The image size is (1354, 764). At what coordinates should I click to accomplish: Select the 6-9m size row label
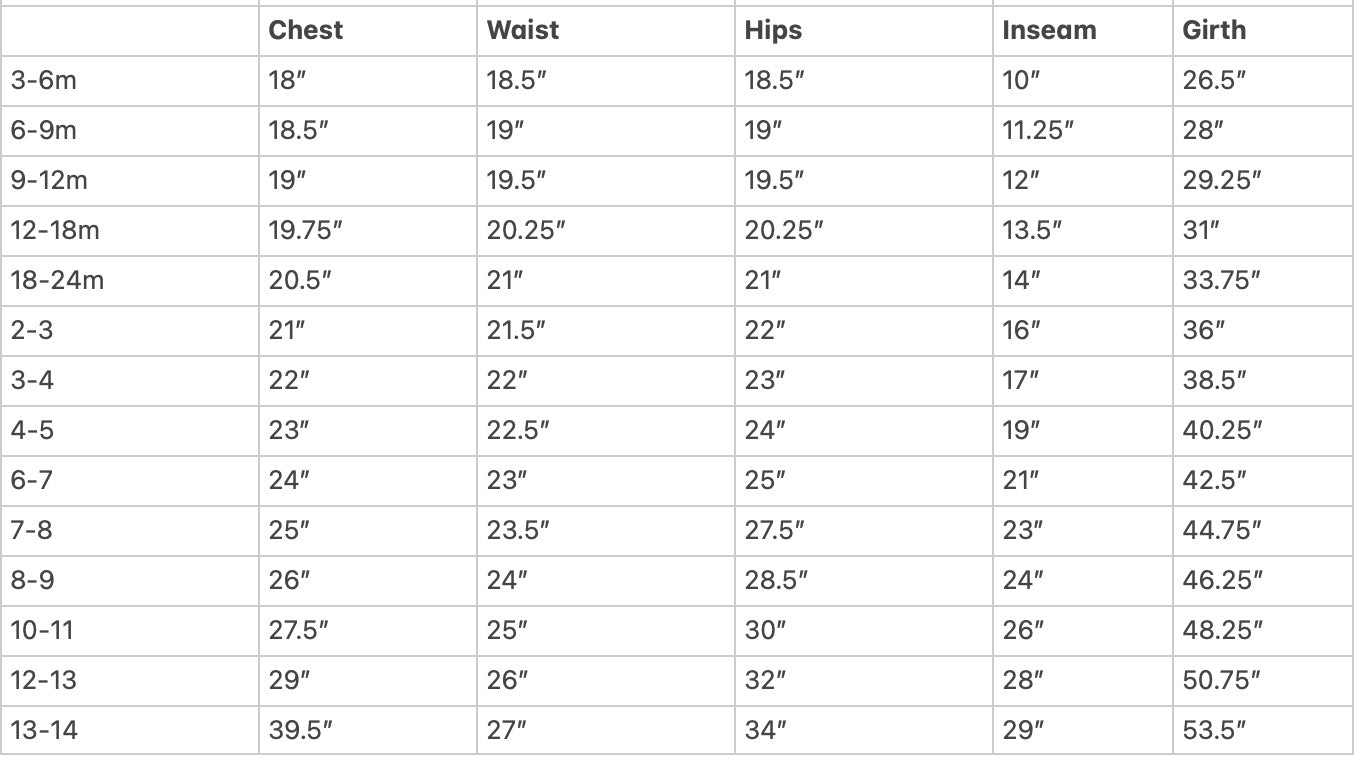coord(44,130)
